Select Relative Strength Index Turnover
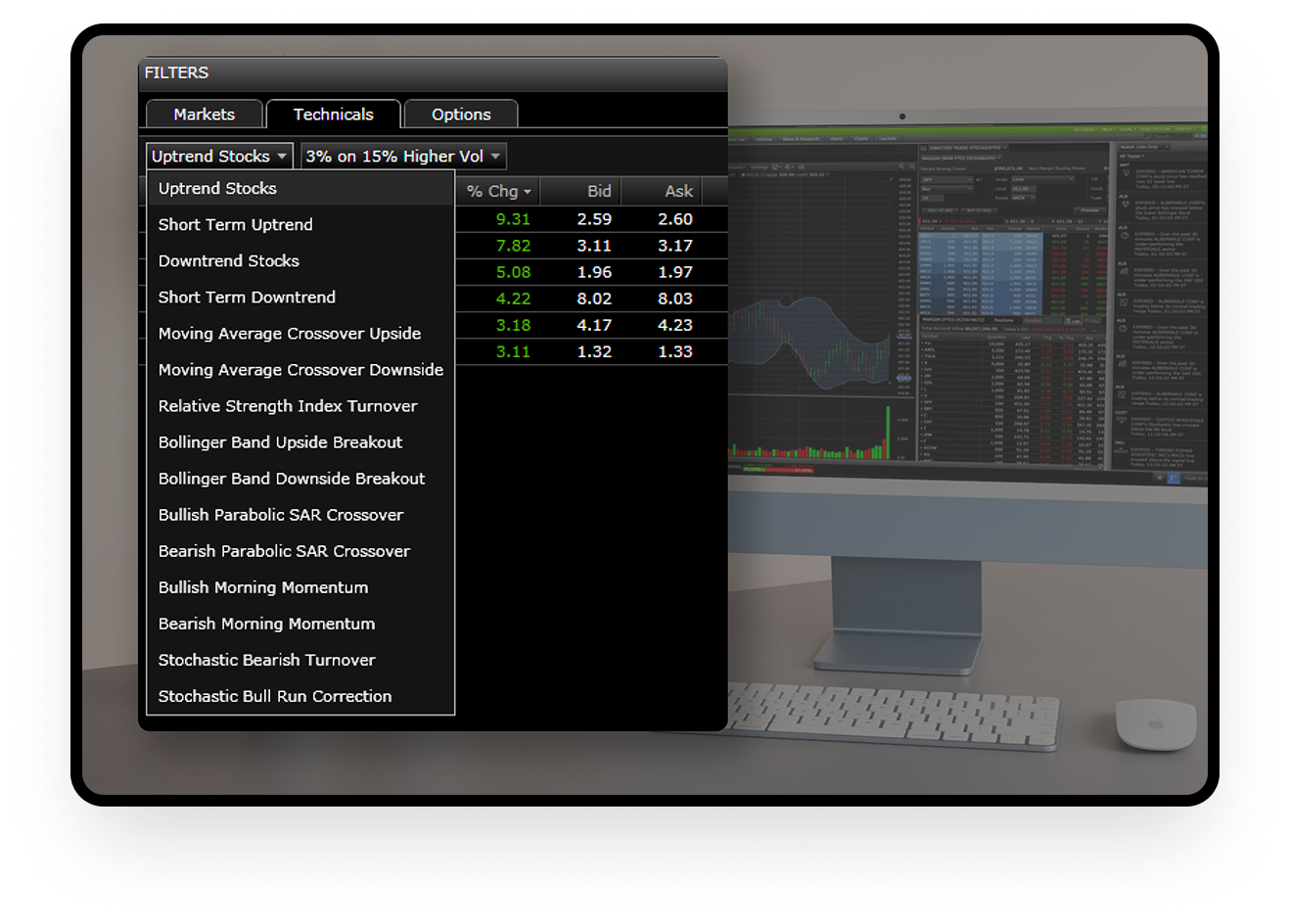Image resolution: width=1290 pixels, height=924 pixels. 288,406
